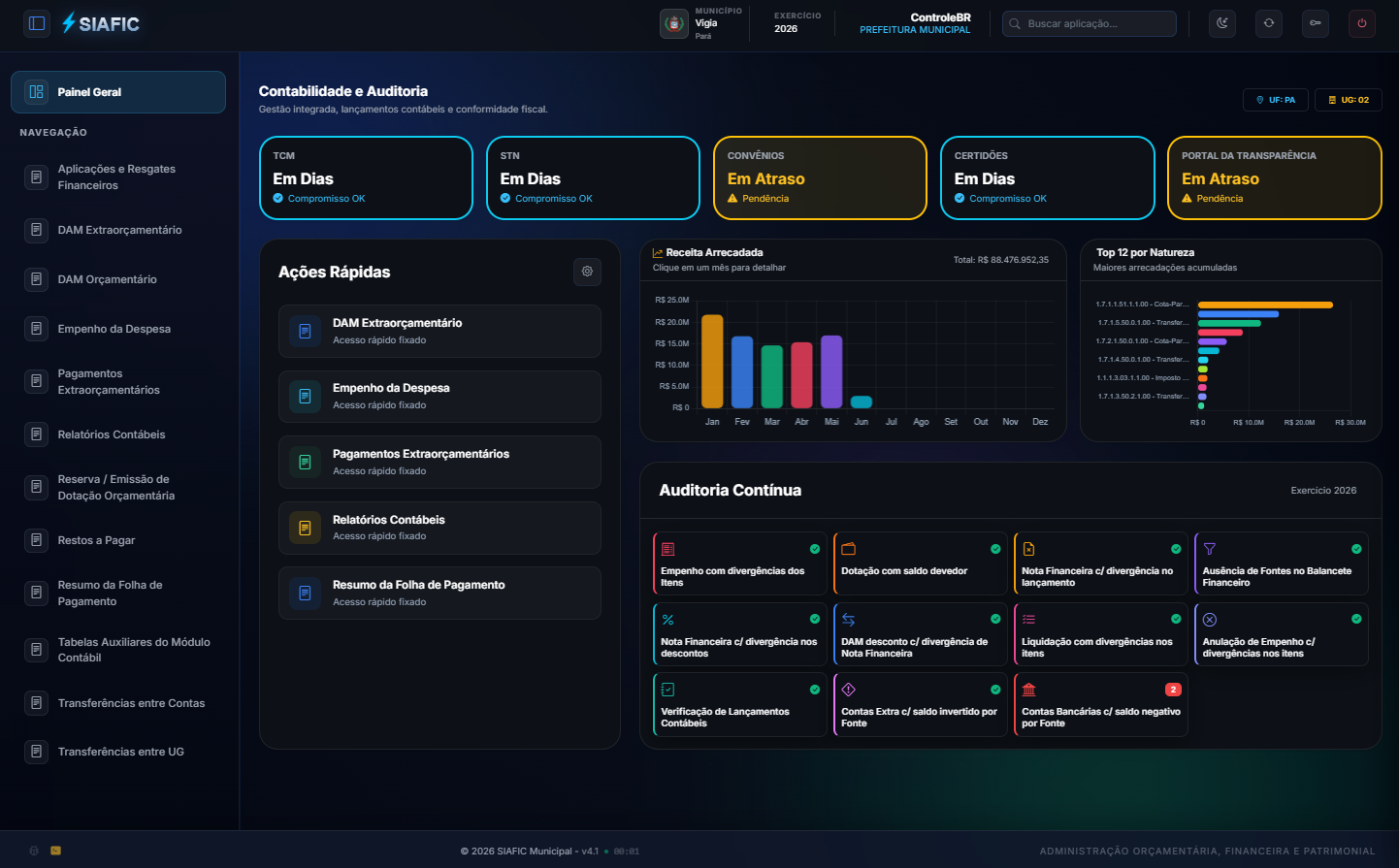Viewport: 1399px width, 868px height.
Task: Open Contas Extra c/ saldo invertido por Fonte
Action: 920,705
